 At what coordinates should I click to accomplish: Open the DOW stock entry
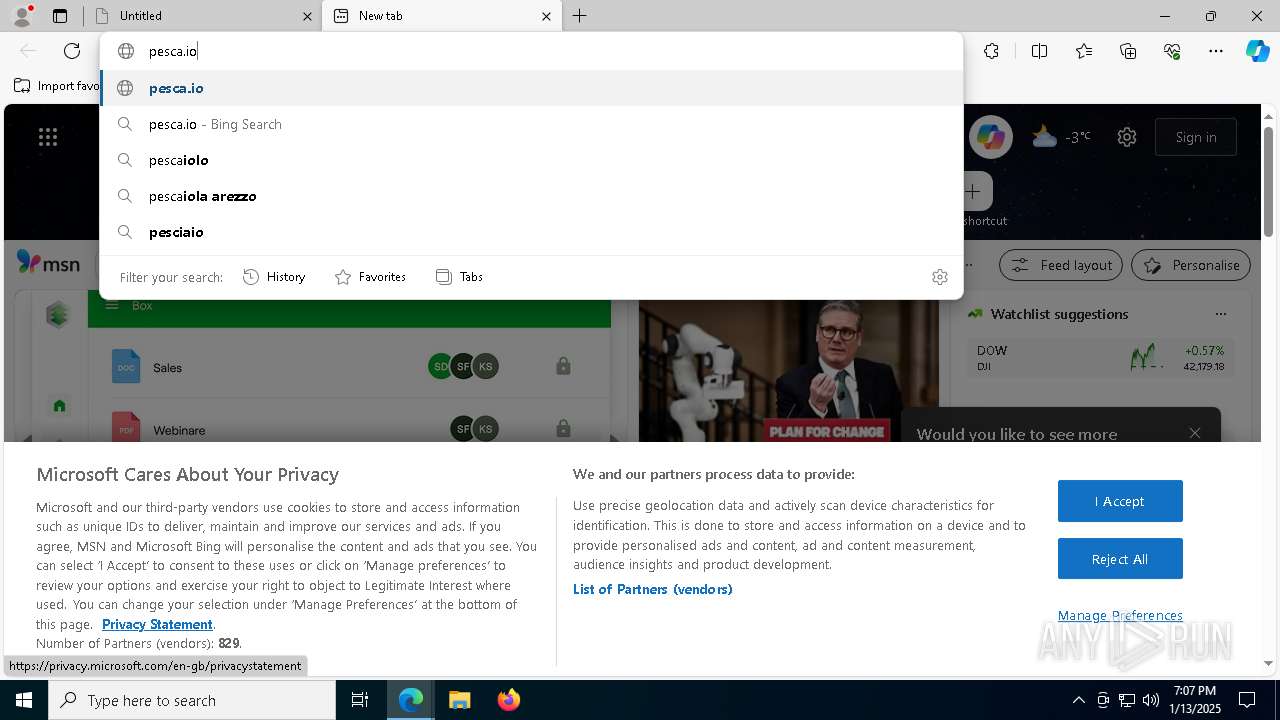tap(1100, 358)
